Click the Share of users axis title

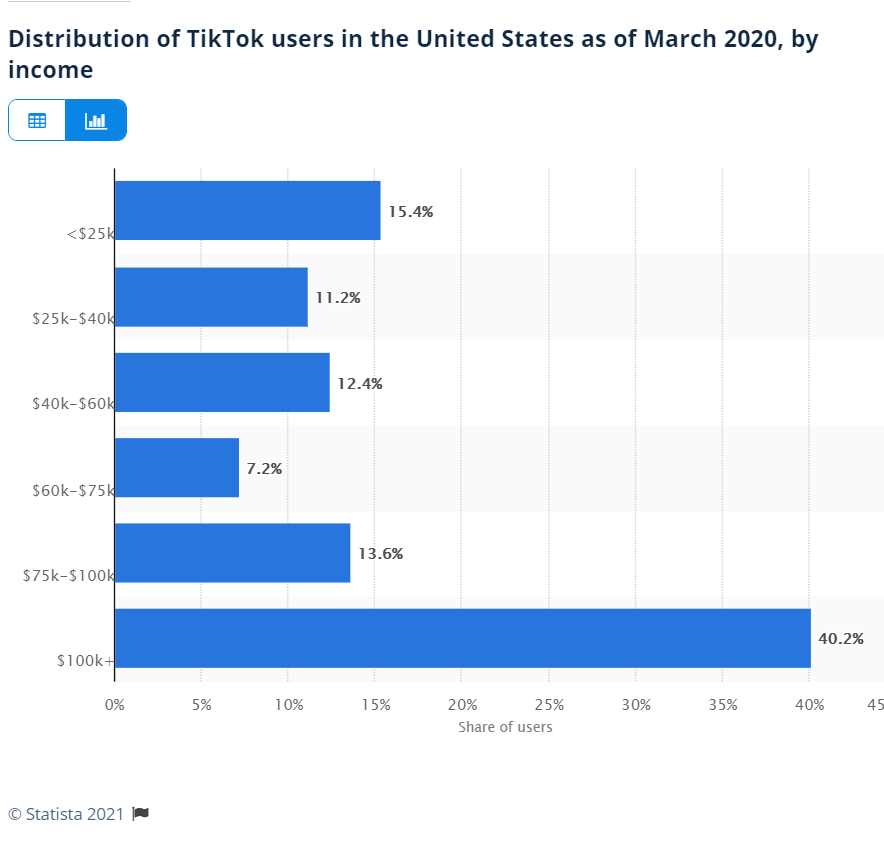click(x=505, y=727)
